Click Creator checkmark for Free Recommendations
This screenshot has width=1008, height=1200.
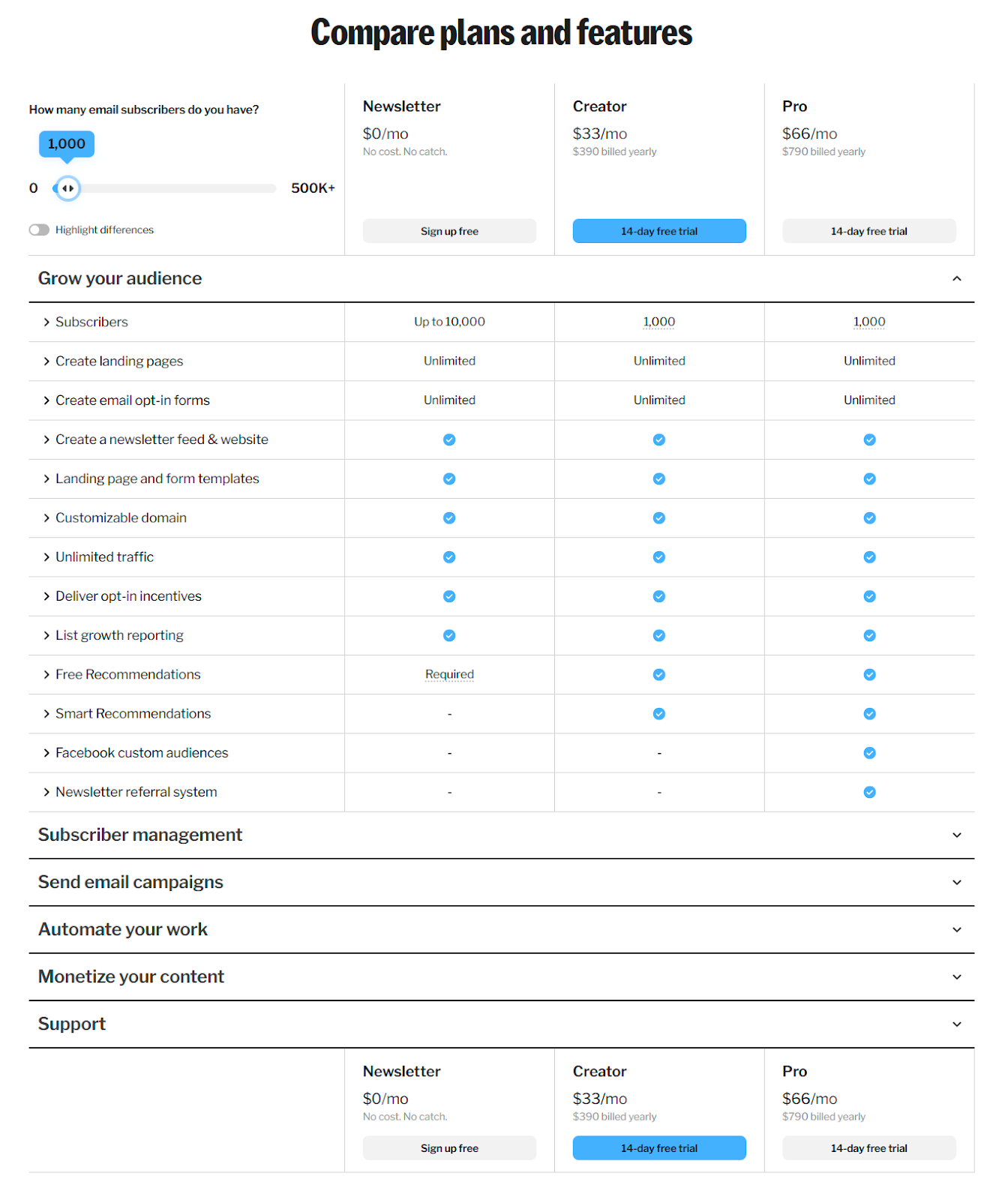click(658, 675)
